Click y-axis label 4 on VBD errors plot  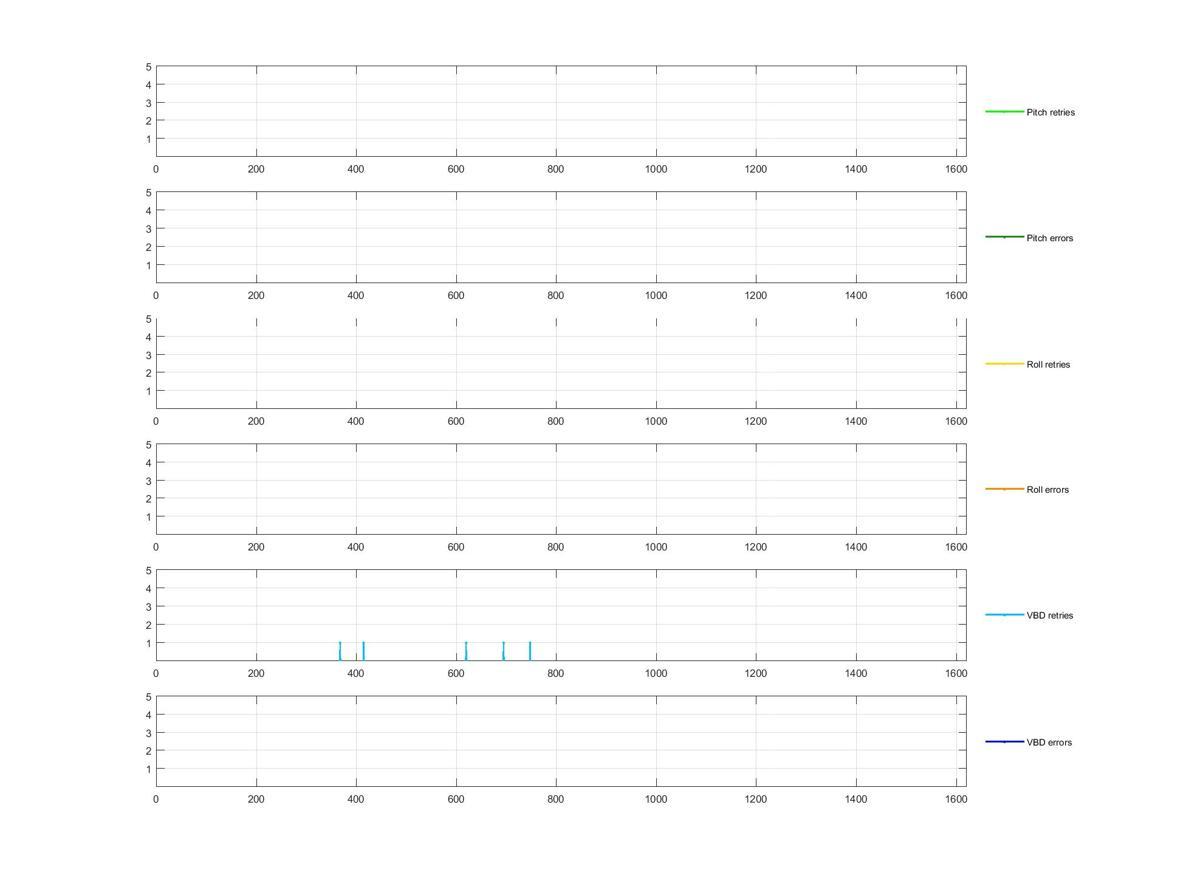pos(148,715)
